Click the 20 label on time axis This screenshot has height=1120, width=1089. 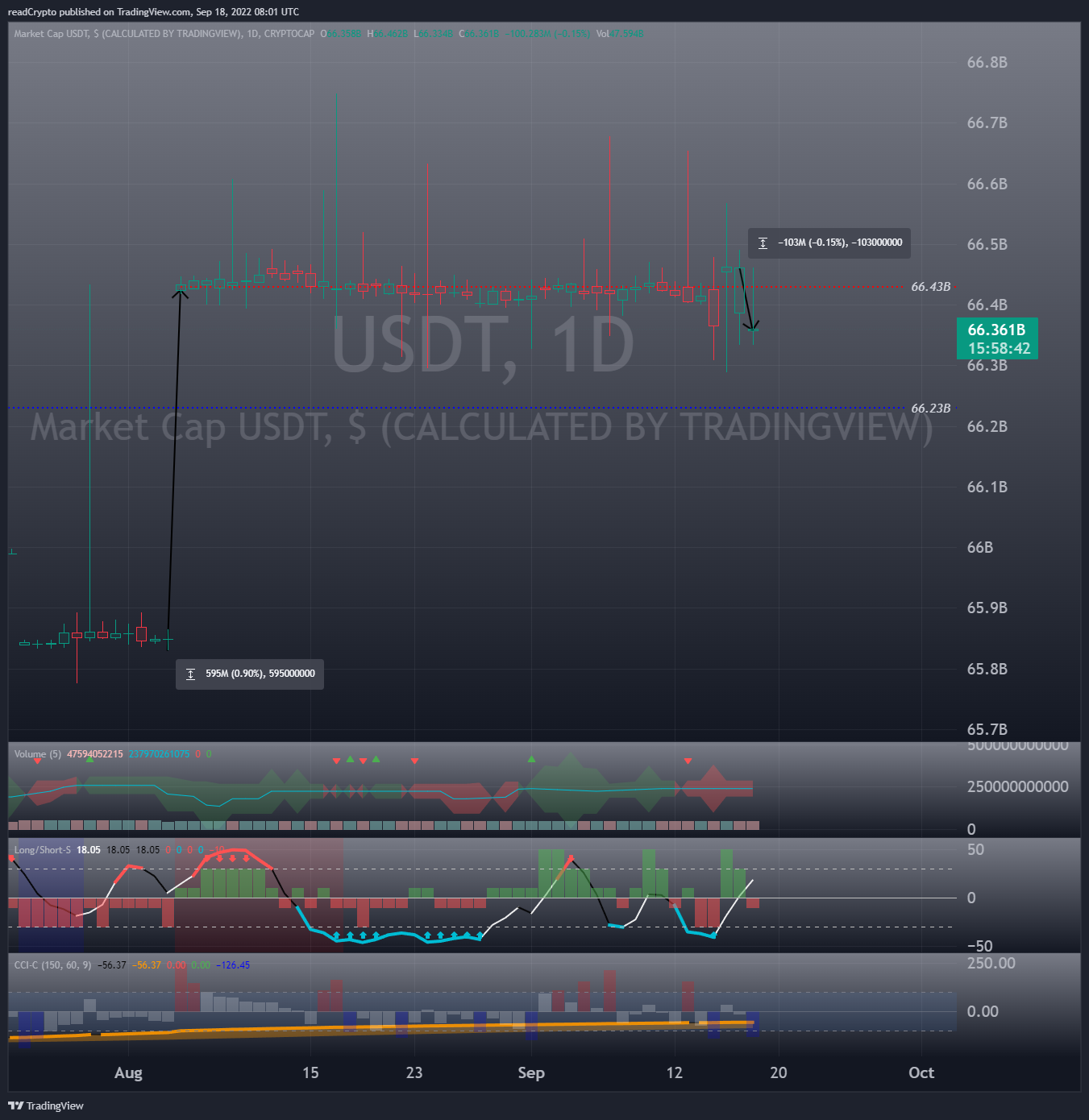(x=779, y=1072)
